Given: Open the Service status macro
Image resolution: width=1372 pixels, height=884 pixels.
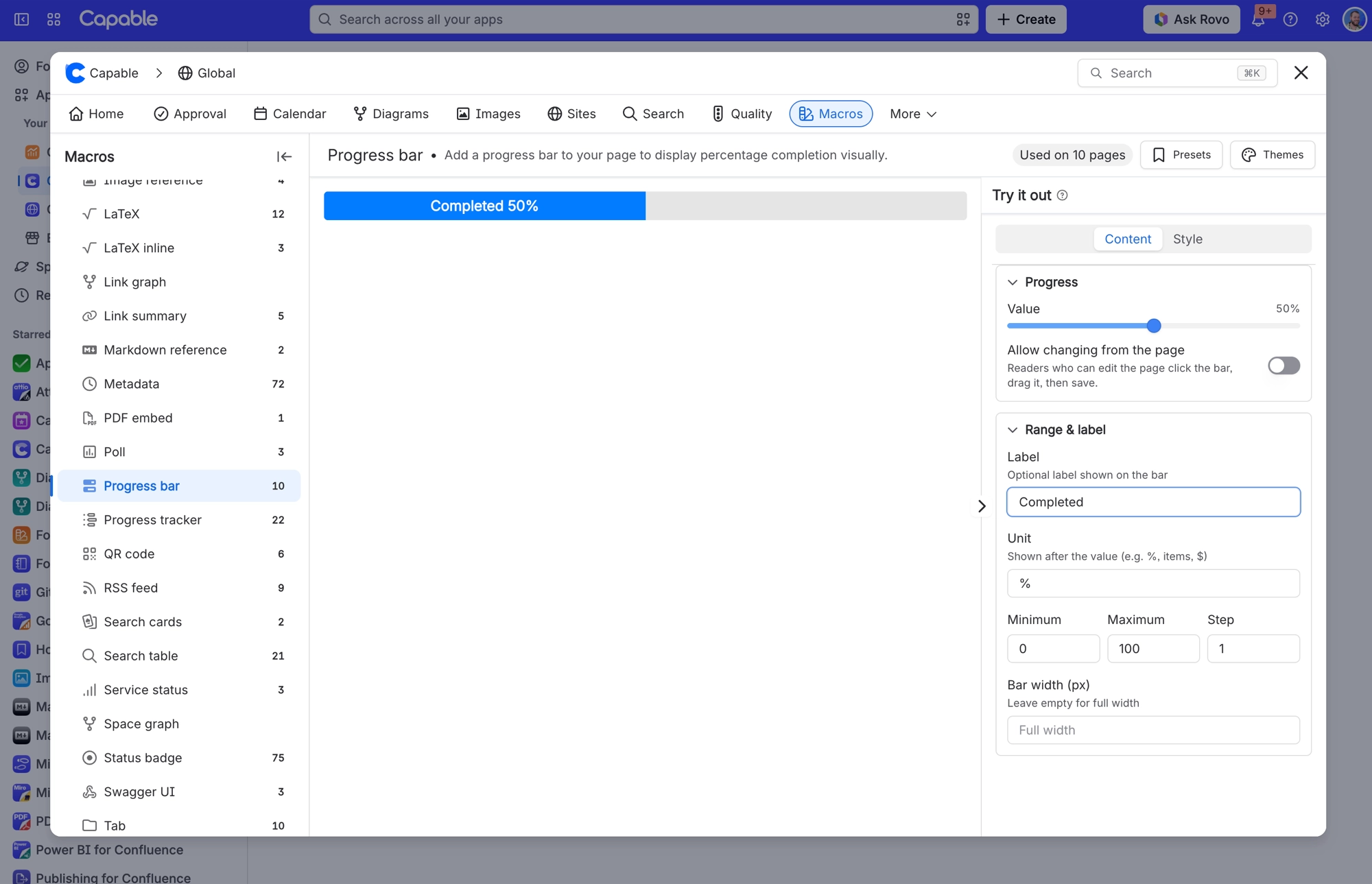Looking at the screenshot, I should (180, 690).
